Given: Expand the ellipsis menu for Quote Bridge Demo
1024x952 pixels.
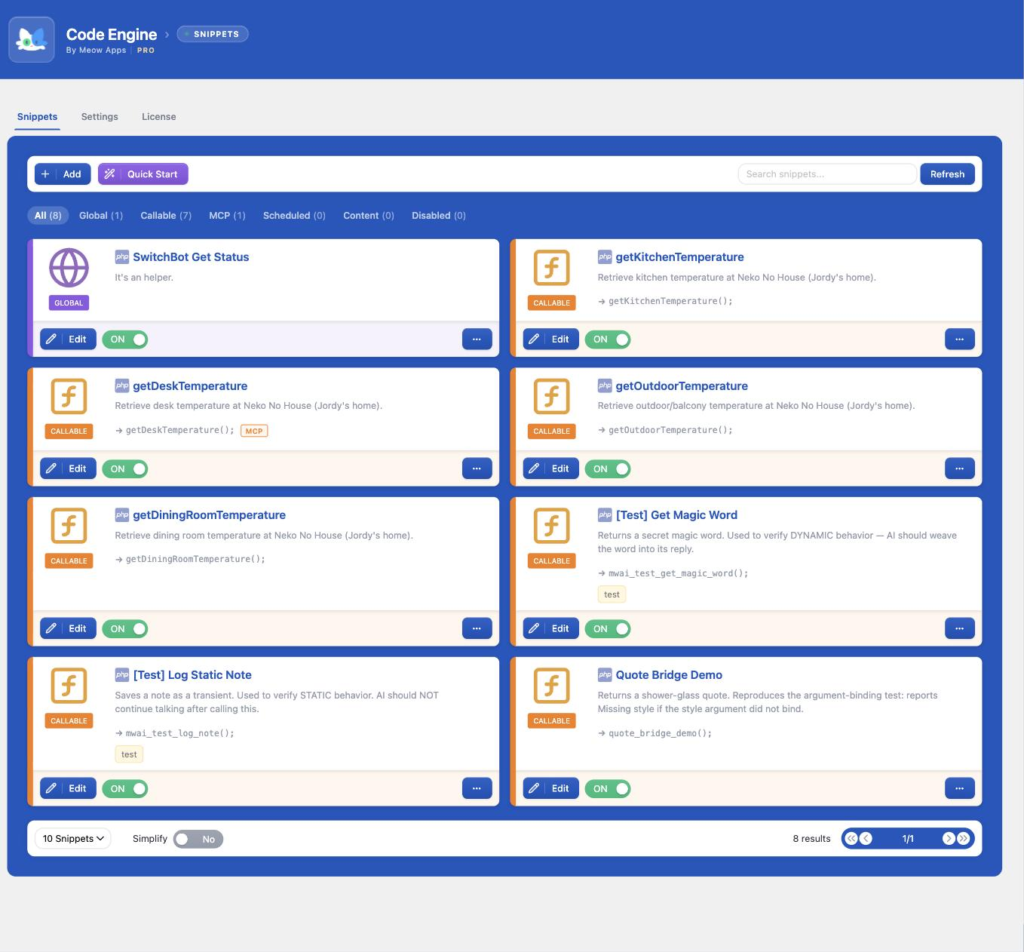Looking at the screenshot, I should click(x=959, y=788).
